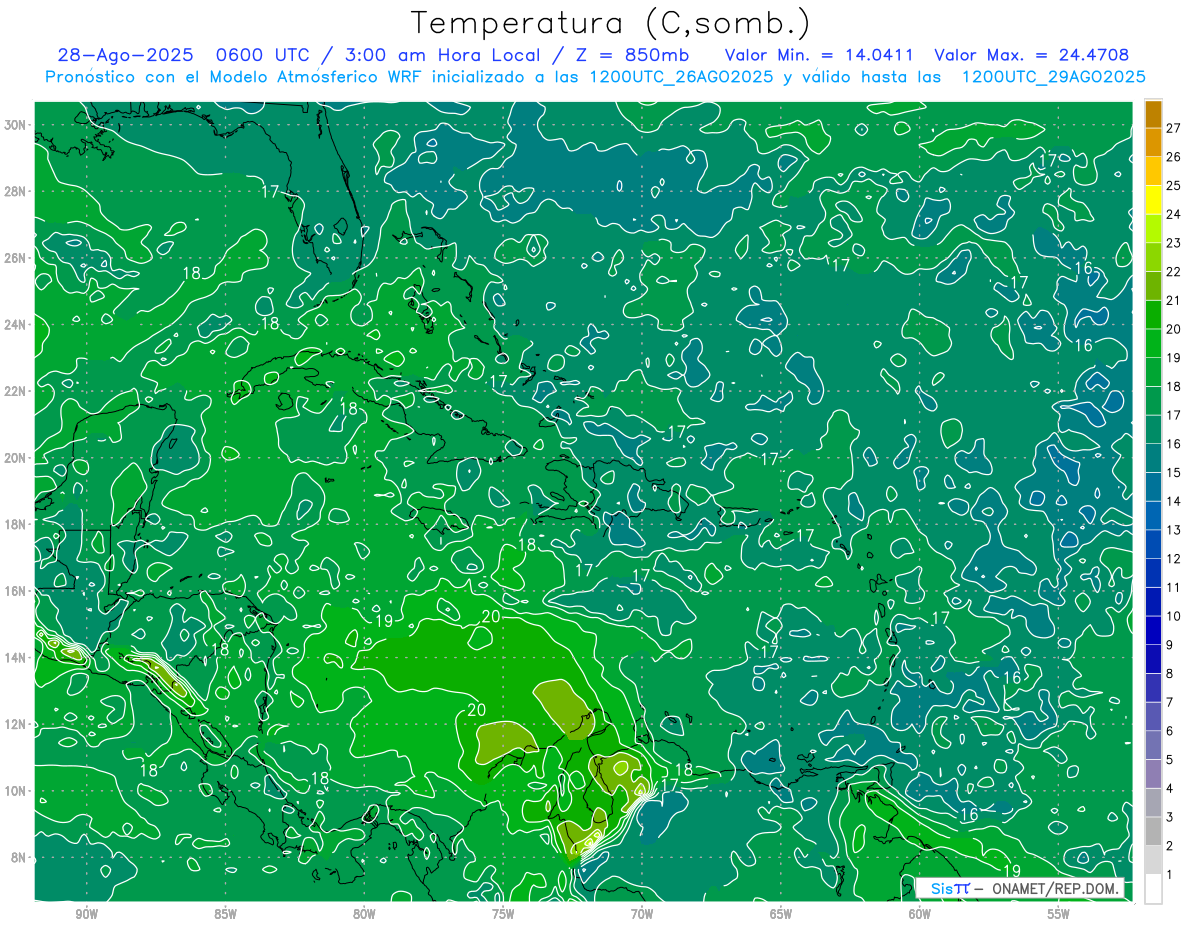The image size is (1200, 927).
Task: Click the '75W' longitude axis label
Action: click(x=503, y=914)
